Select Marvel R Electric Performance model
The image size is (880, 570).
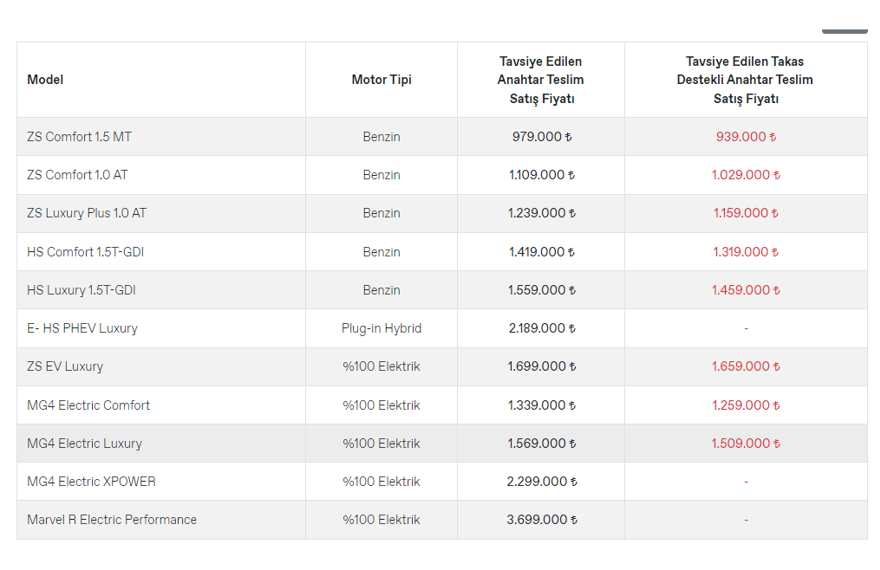pyautogui.click(x=112, y=520)
